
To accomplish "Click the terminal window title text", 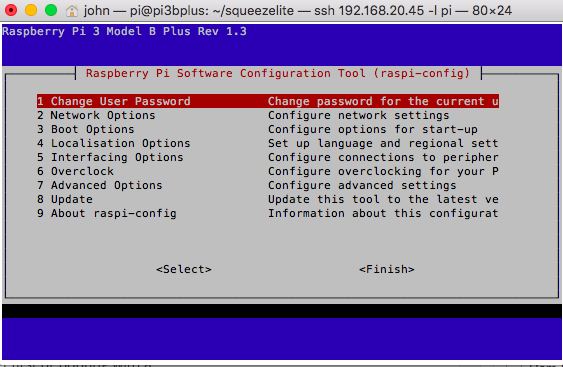I will [298, 11].
